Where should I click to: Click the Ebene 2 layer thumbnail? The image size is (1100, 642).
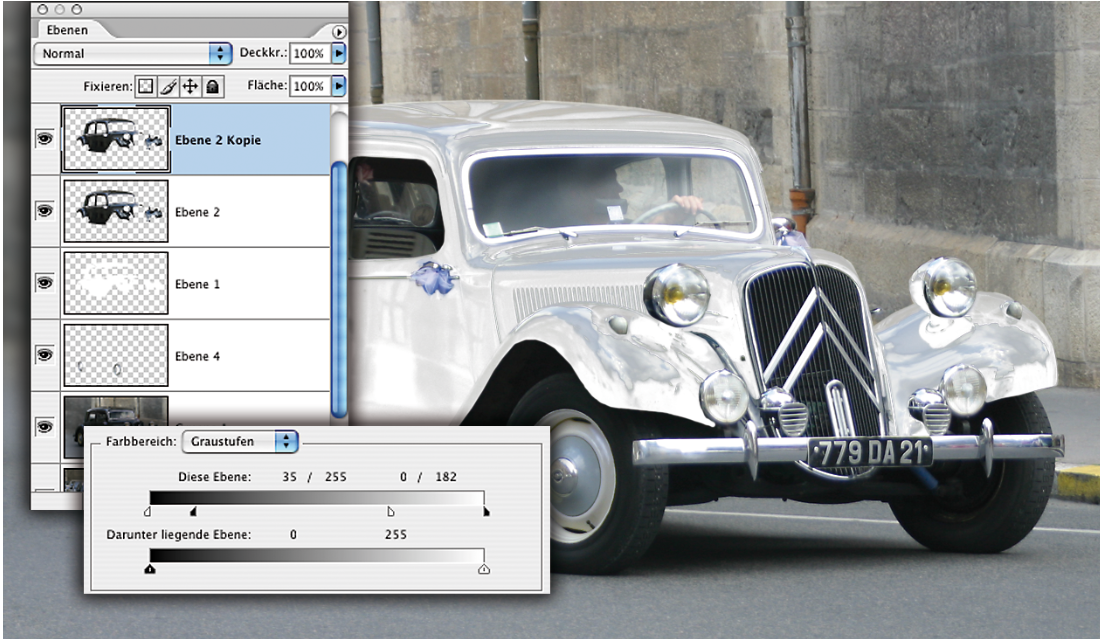tap(115, 211)
